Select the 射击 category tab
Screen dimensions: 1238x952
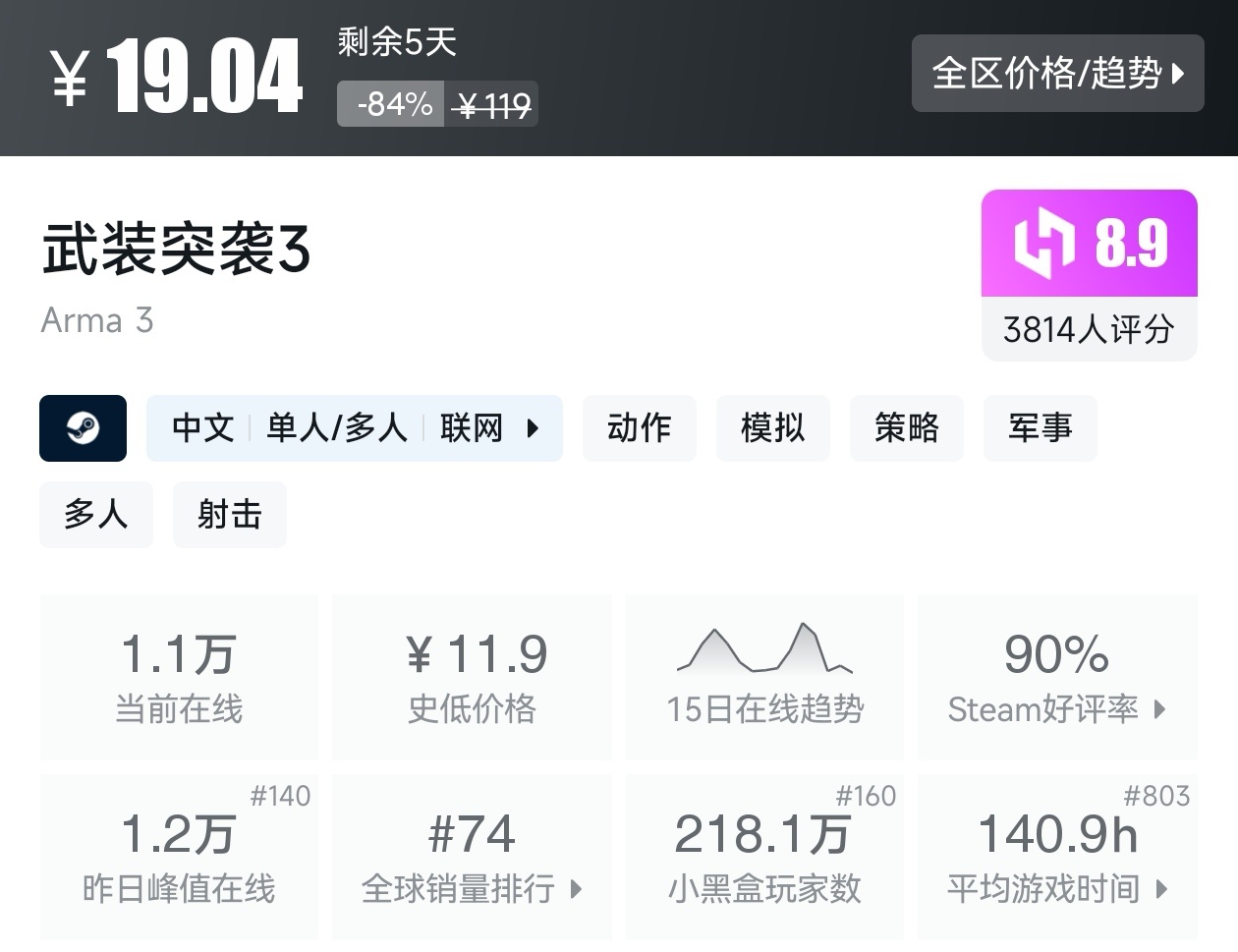[229, 514]
